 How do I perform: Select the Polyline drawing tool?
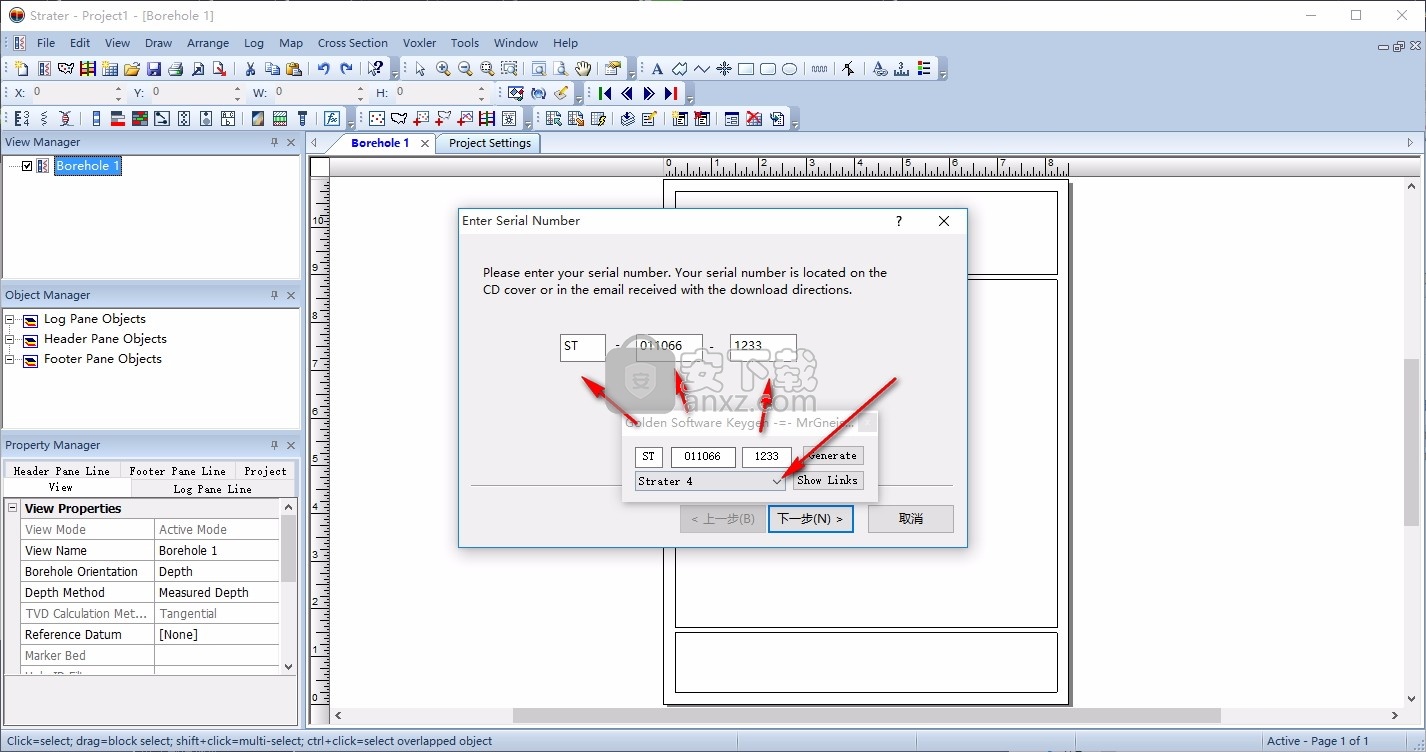702,69
